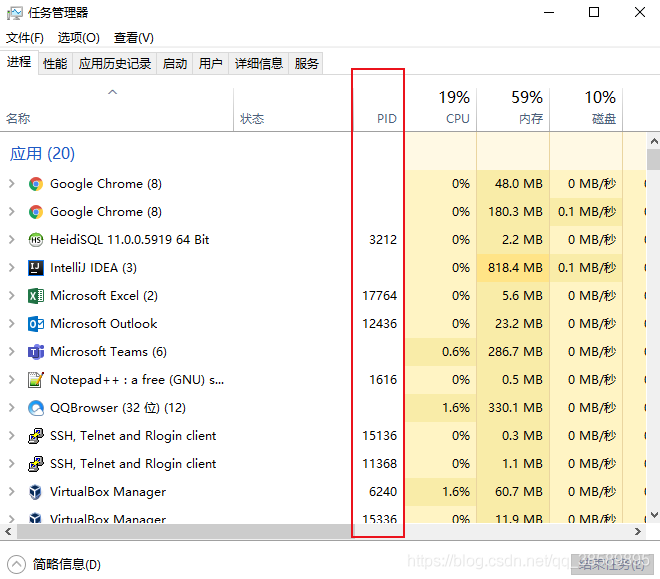Viewport: 660px width, 579px height.
Task: Click PID value 12436
Action: click(379, 324)
